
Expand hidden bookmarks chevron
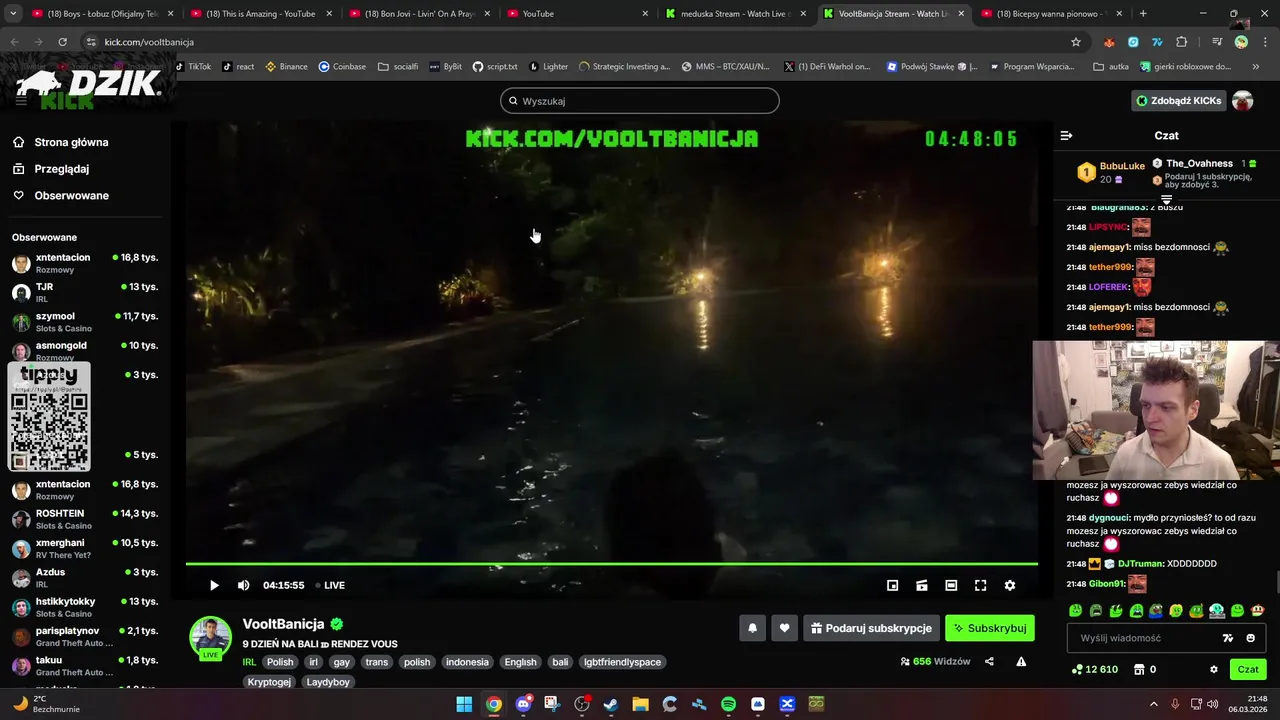(1256, 67)
